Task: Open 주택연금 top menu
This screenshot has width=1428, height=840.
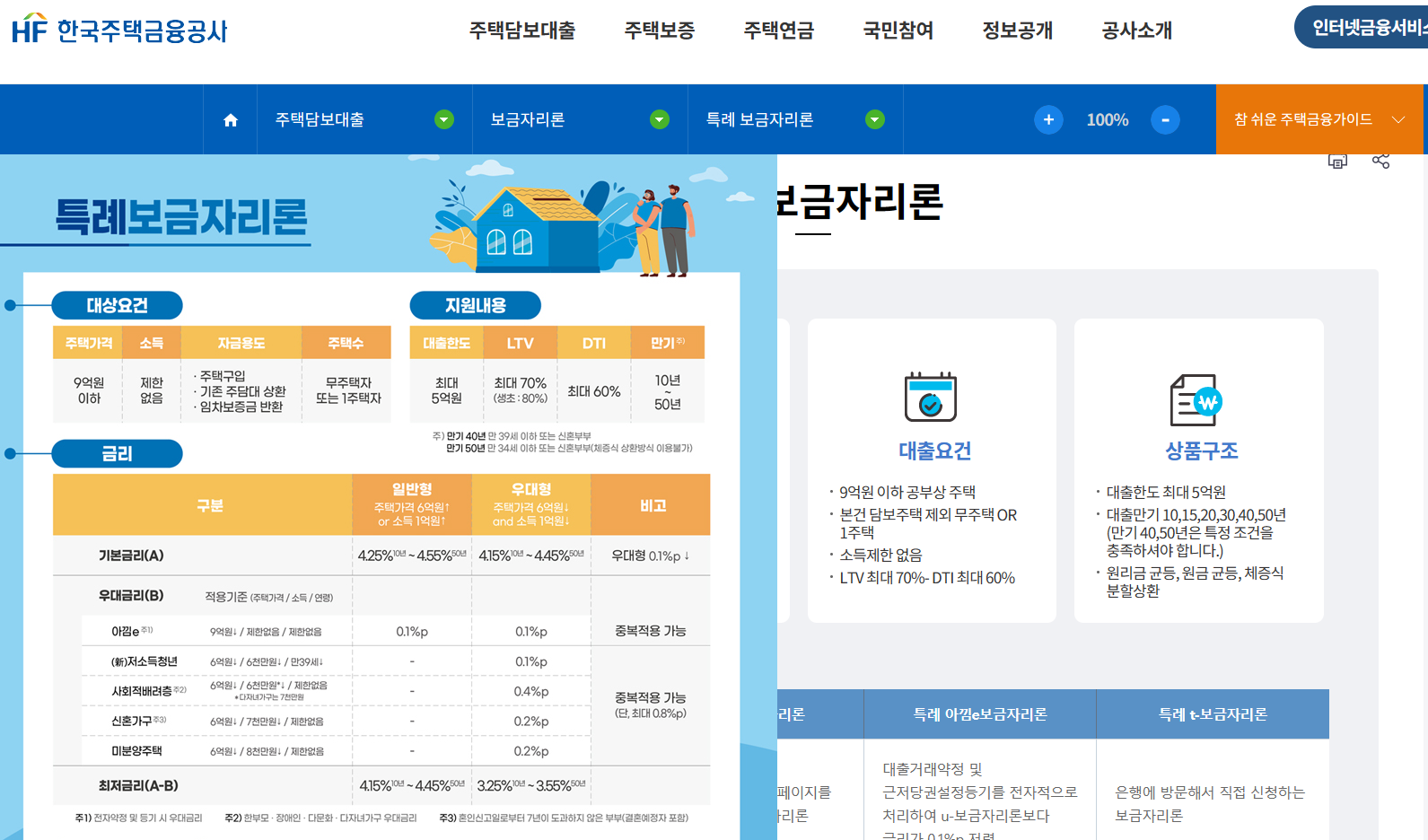Action: pos(779,31)
